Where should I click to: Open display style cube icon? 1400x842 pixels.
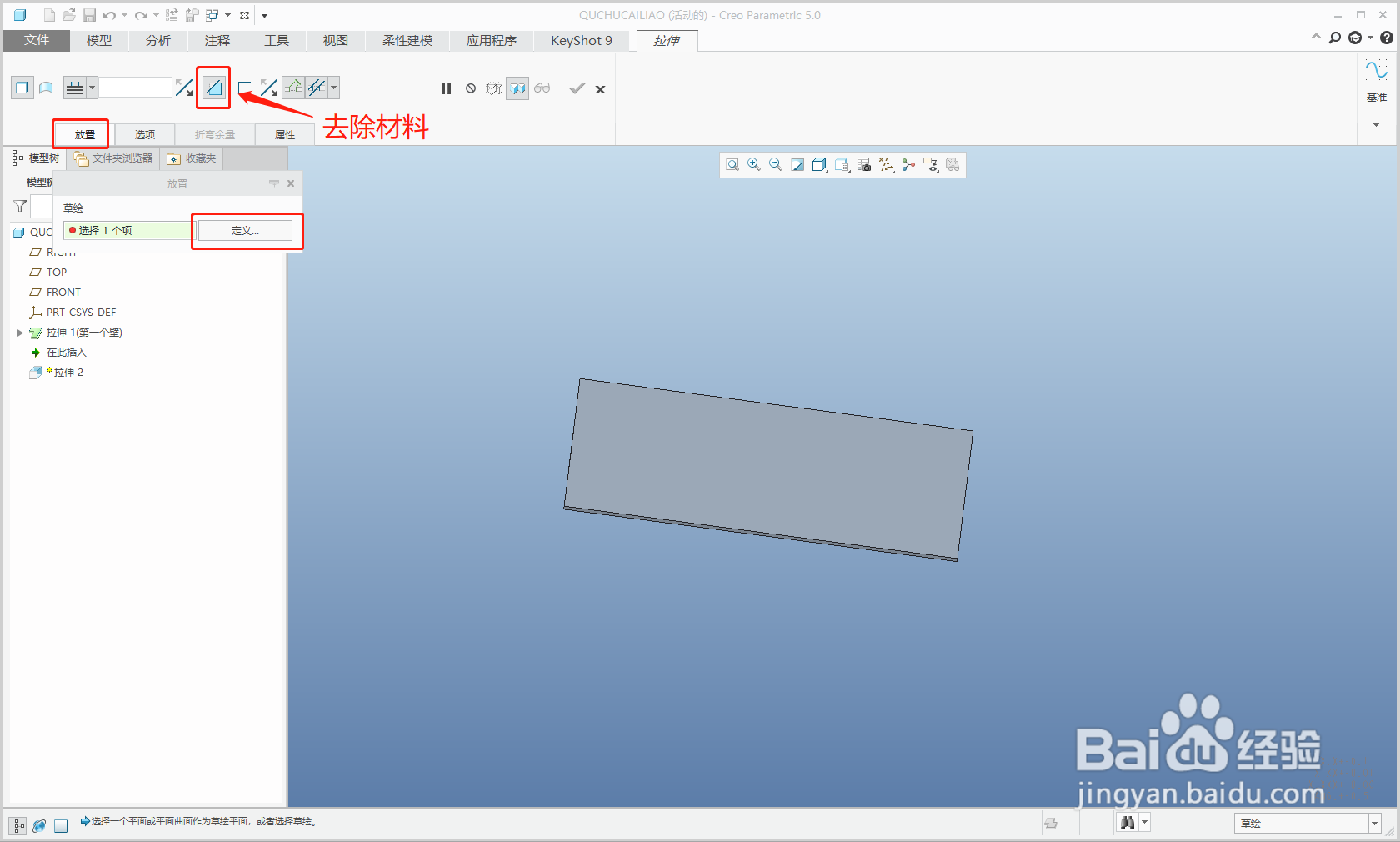[819, 165]
